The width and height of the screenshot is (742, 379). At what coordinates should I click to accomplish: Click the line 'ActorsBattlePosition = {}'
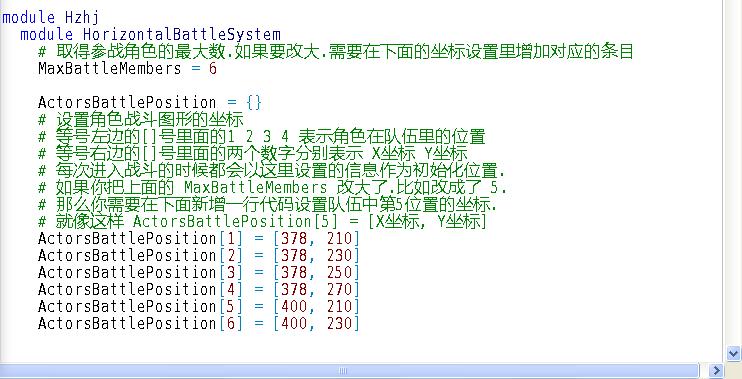pos(150,103)
